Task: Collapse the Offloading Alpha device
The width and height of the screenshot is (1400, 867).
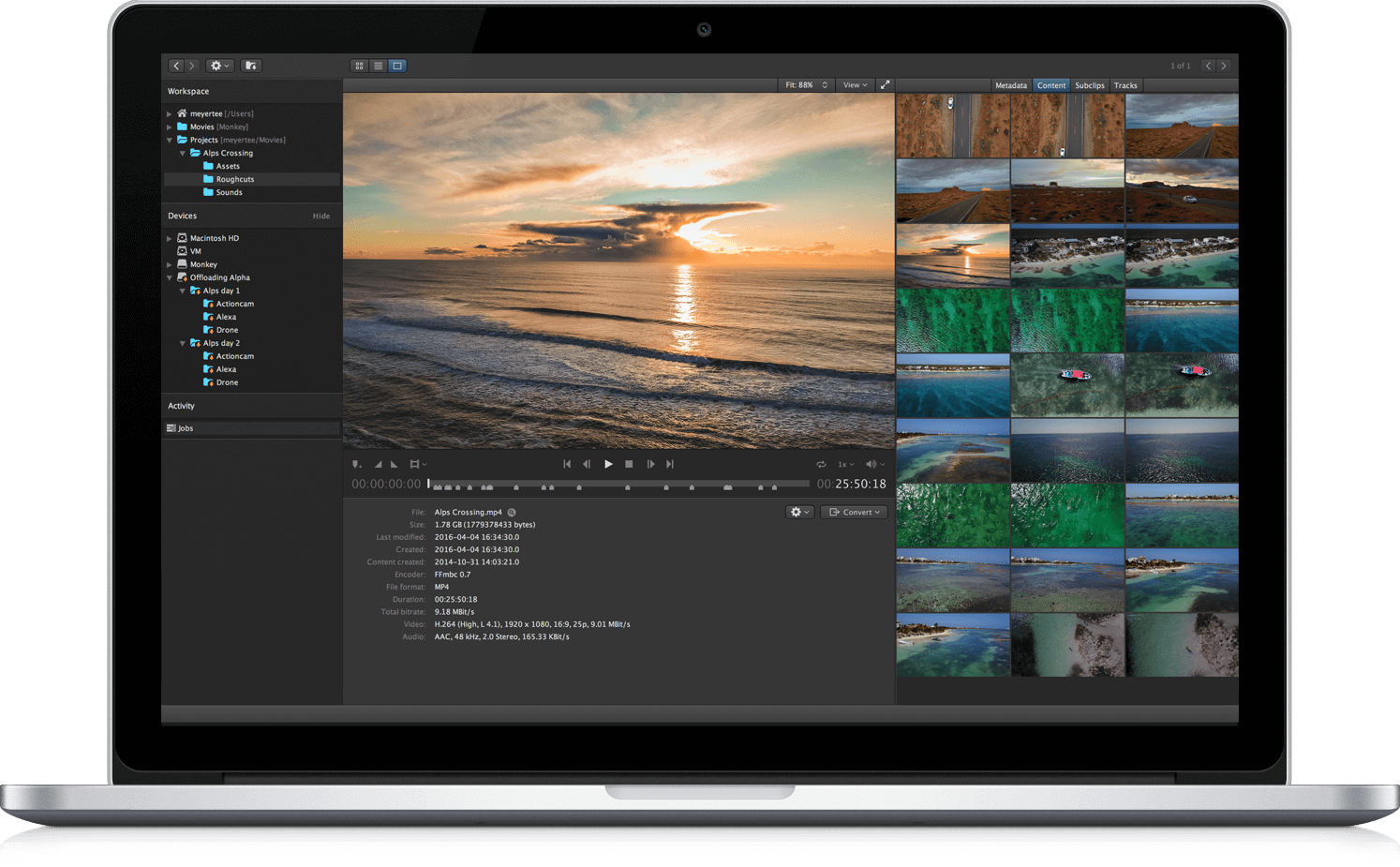Action: [x=170, y=277]
